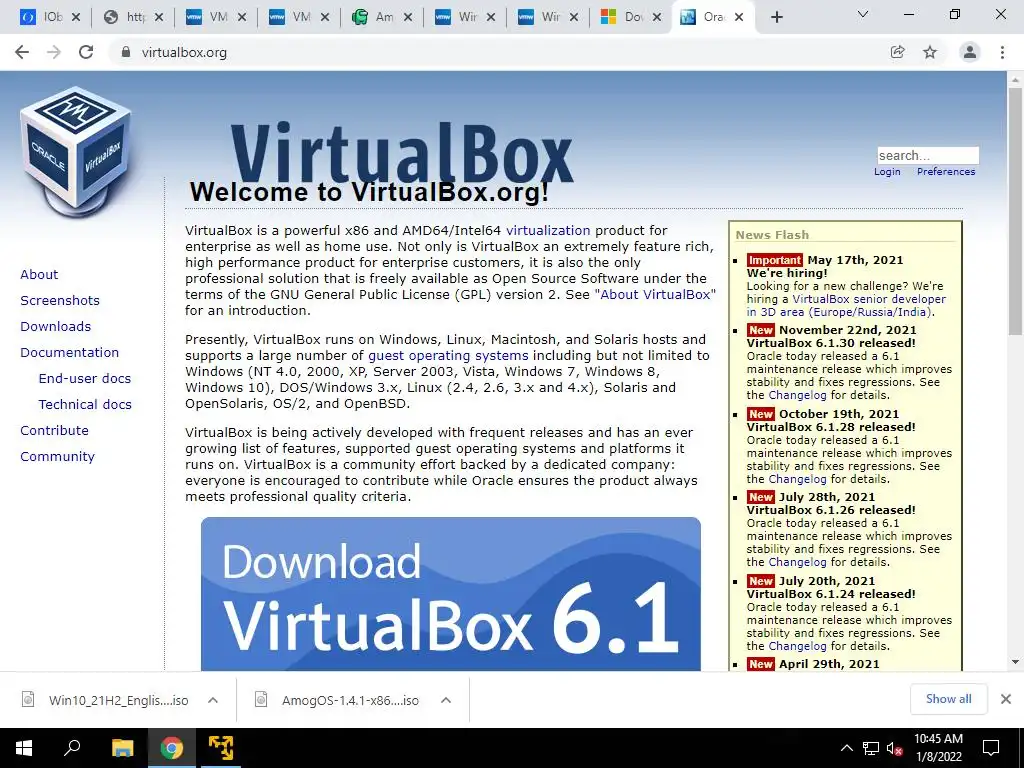Open End-user docs sidebar link
Screen dimensions: 1024x768
(85, 379)
